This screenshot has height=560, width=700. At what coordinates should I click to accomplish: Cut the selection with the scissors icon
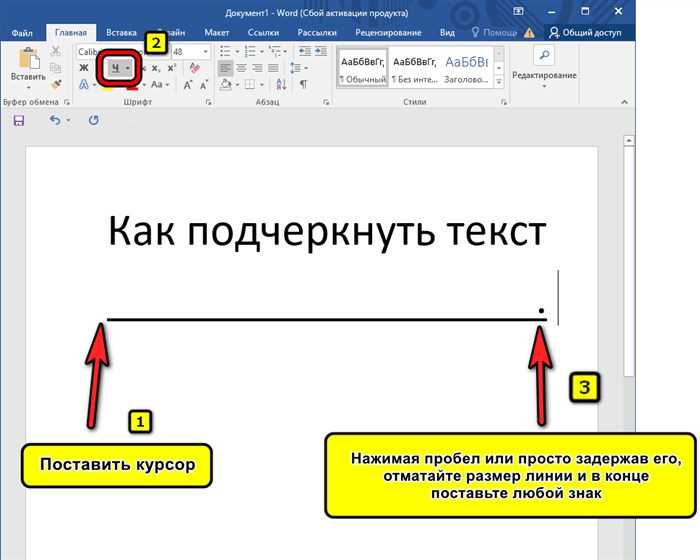click(56, 51)
